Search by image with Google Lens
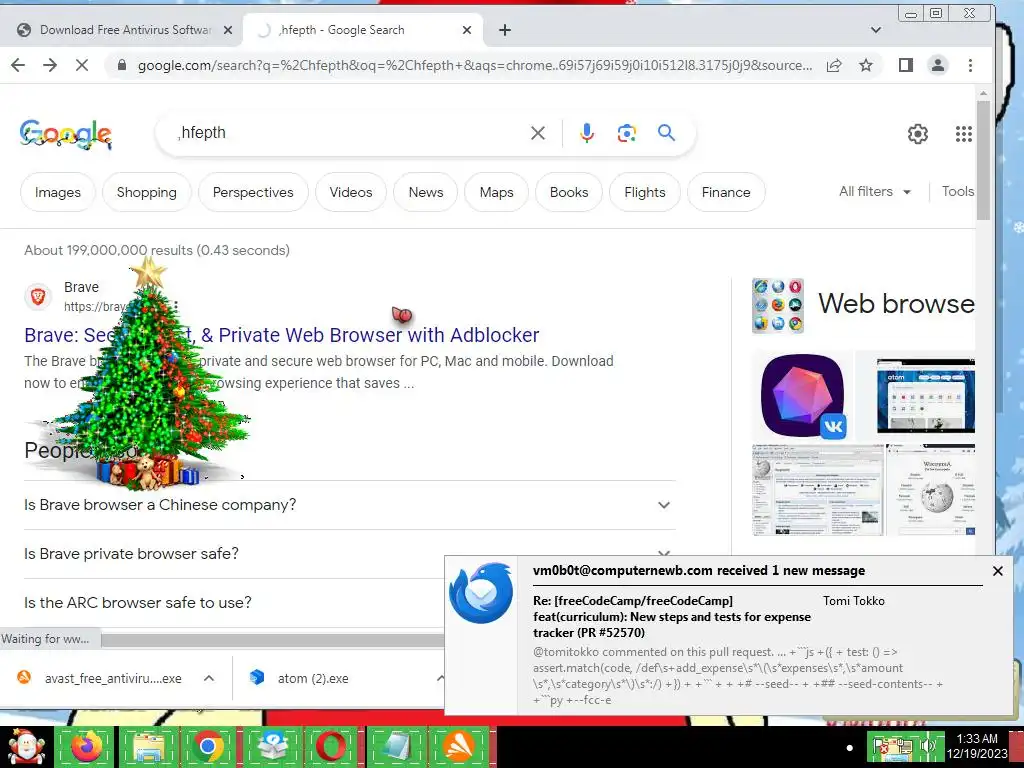This screenshot has width=1024, height=768. [x=626, y=133]
